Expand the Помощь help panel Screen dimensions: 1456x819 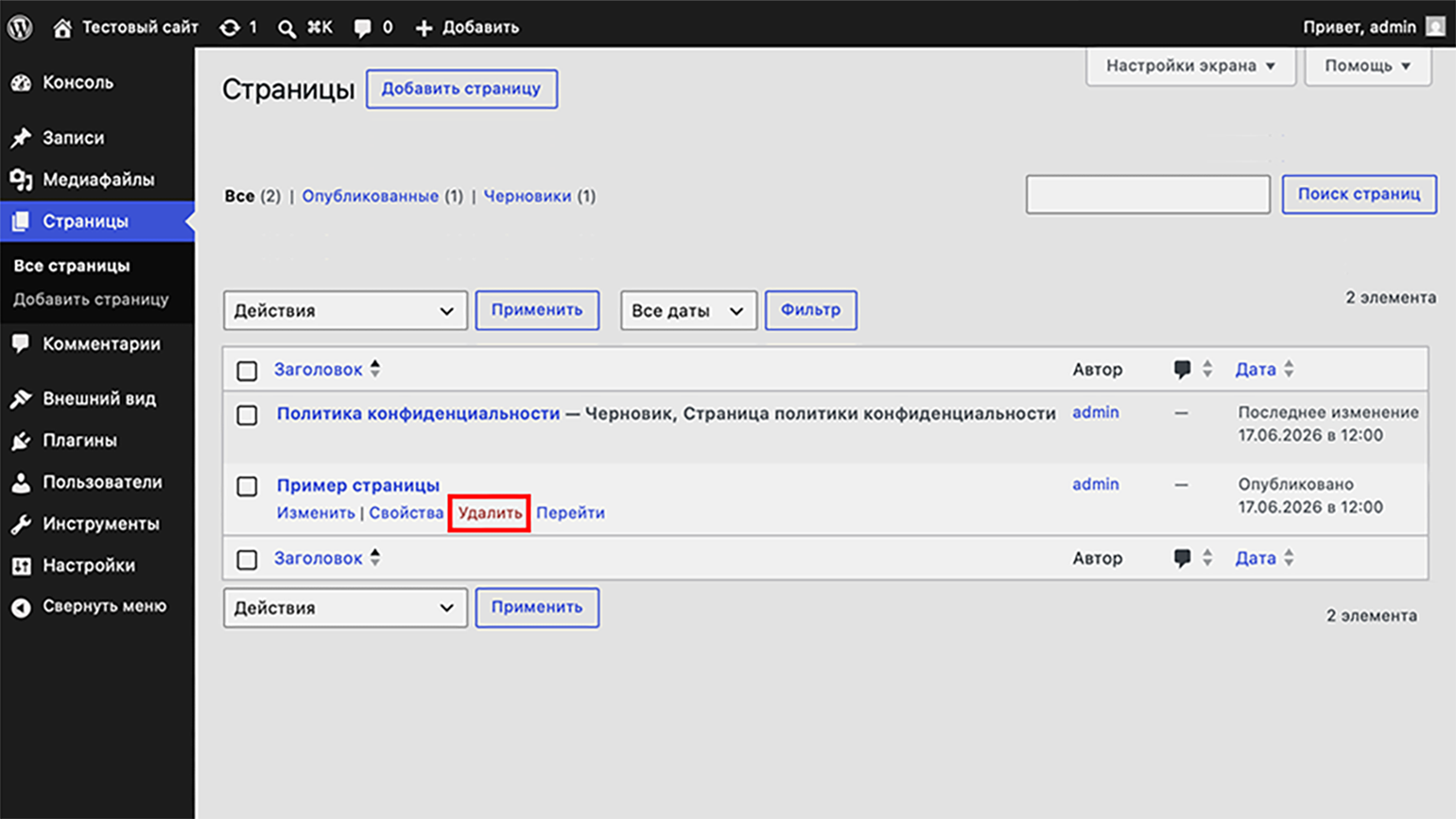point(1367,65)
